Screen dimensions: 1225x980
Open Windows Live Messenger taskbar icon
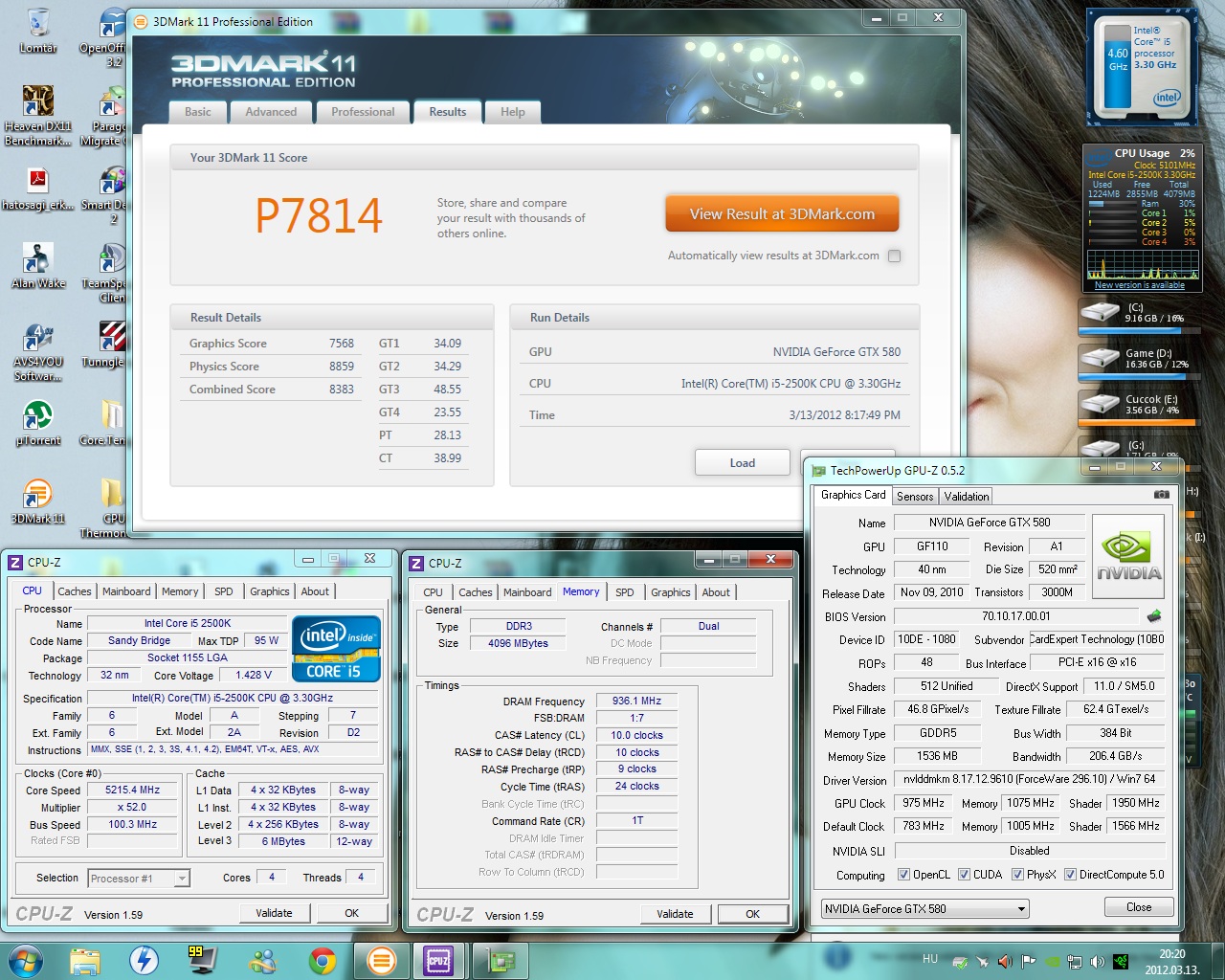pos(263,960)
